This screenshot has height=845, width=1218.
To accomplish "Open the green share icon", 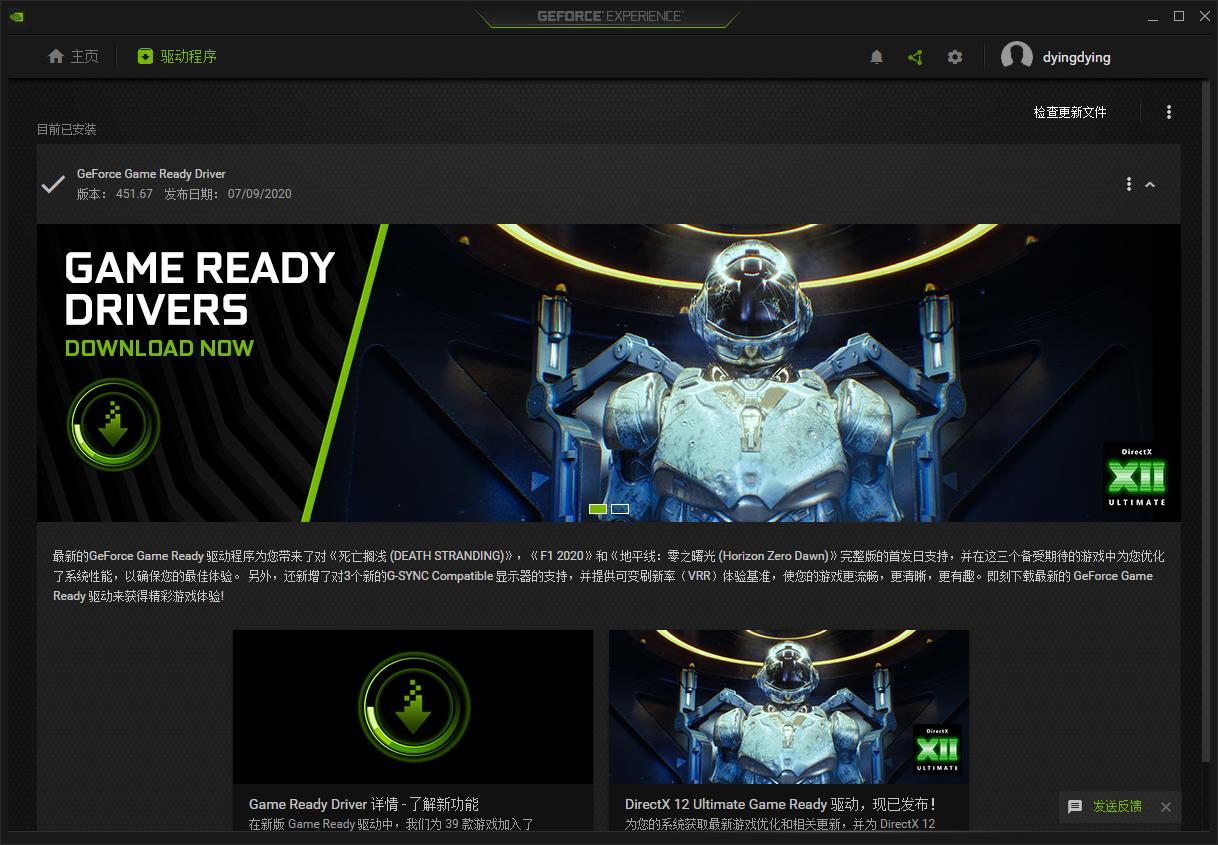I will click(915, 58).
